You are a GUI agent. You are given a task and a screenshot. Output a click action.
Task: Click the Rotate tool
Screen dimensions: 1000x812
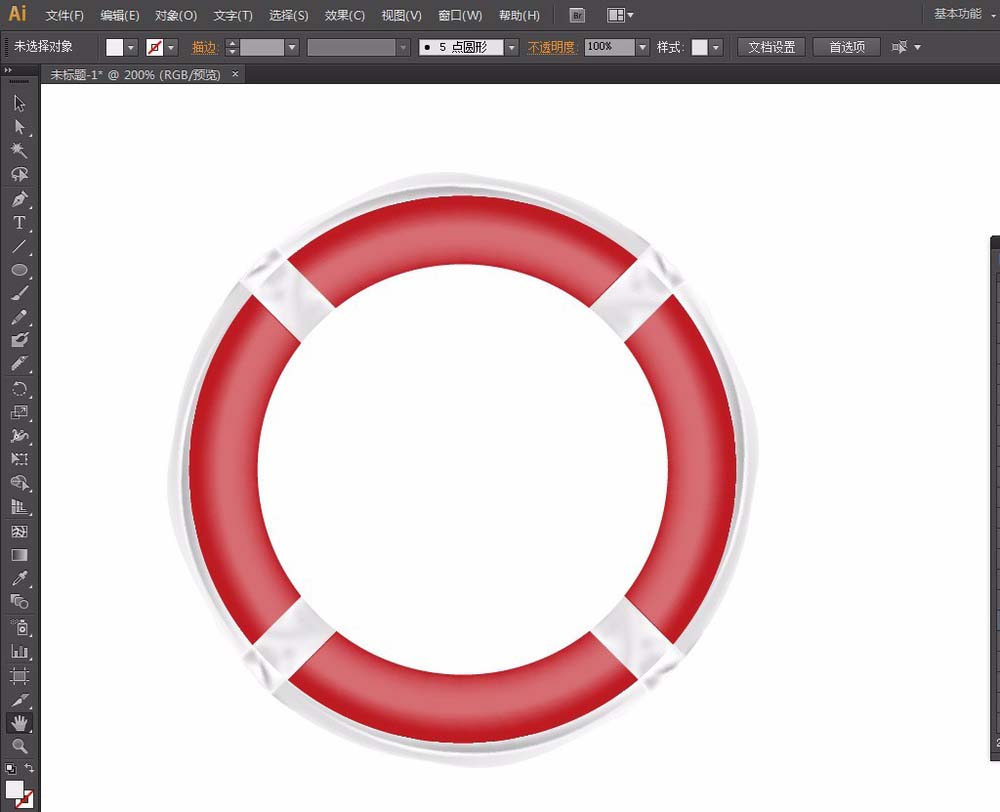[19, 389]
